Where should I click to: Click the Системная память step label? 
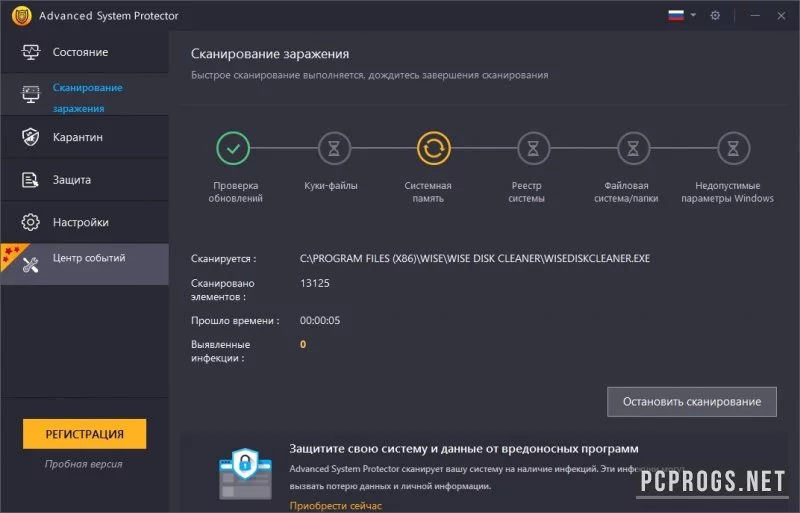428,192
